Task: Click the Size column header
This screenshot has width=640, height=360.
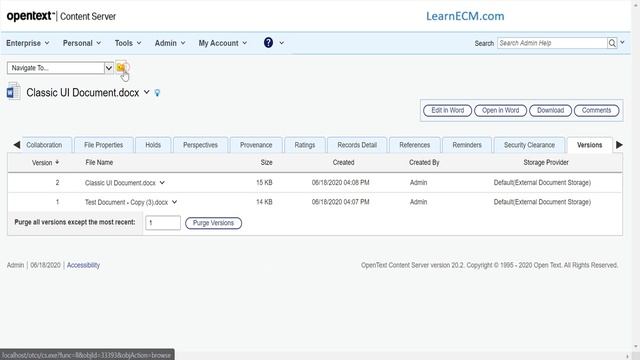Action: click(x=267, y=162)
